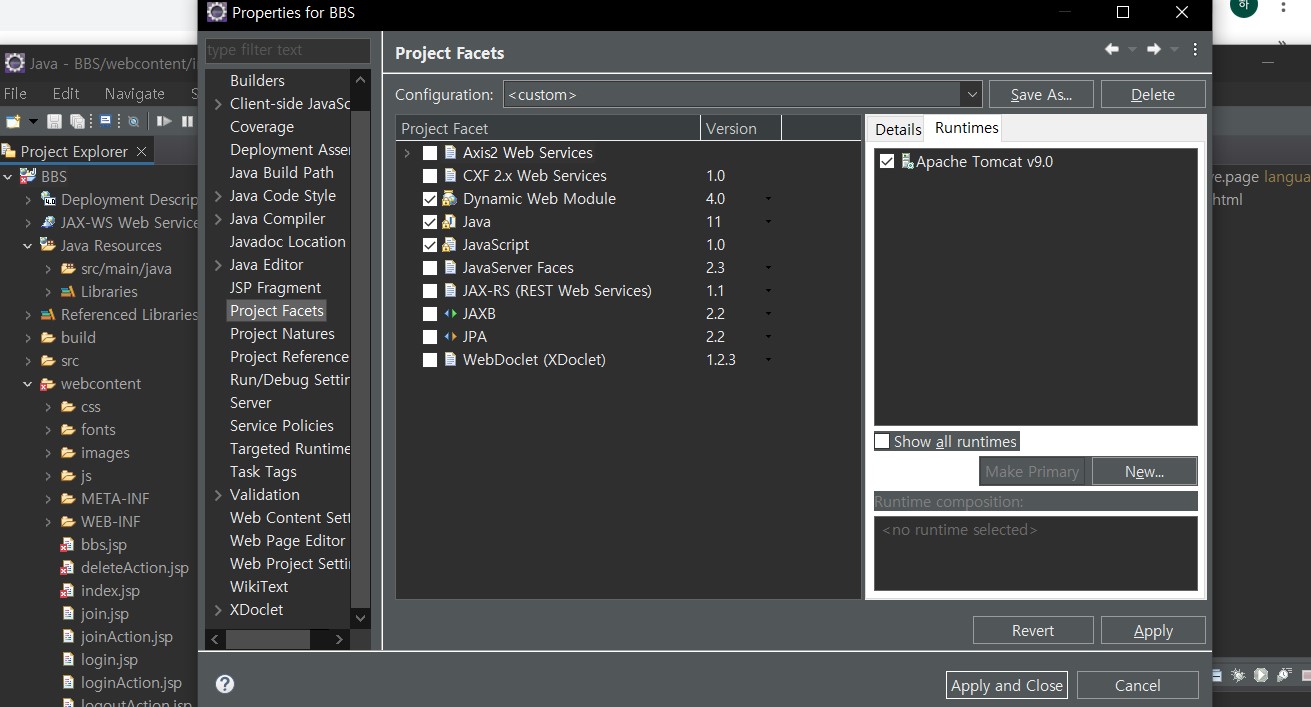Click the debug bug icon behind the dialog

tap(1238, 676)
